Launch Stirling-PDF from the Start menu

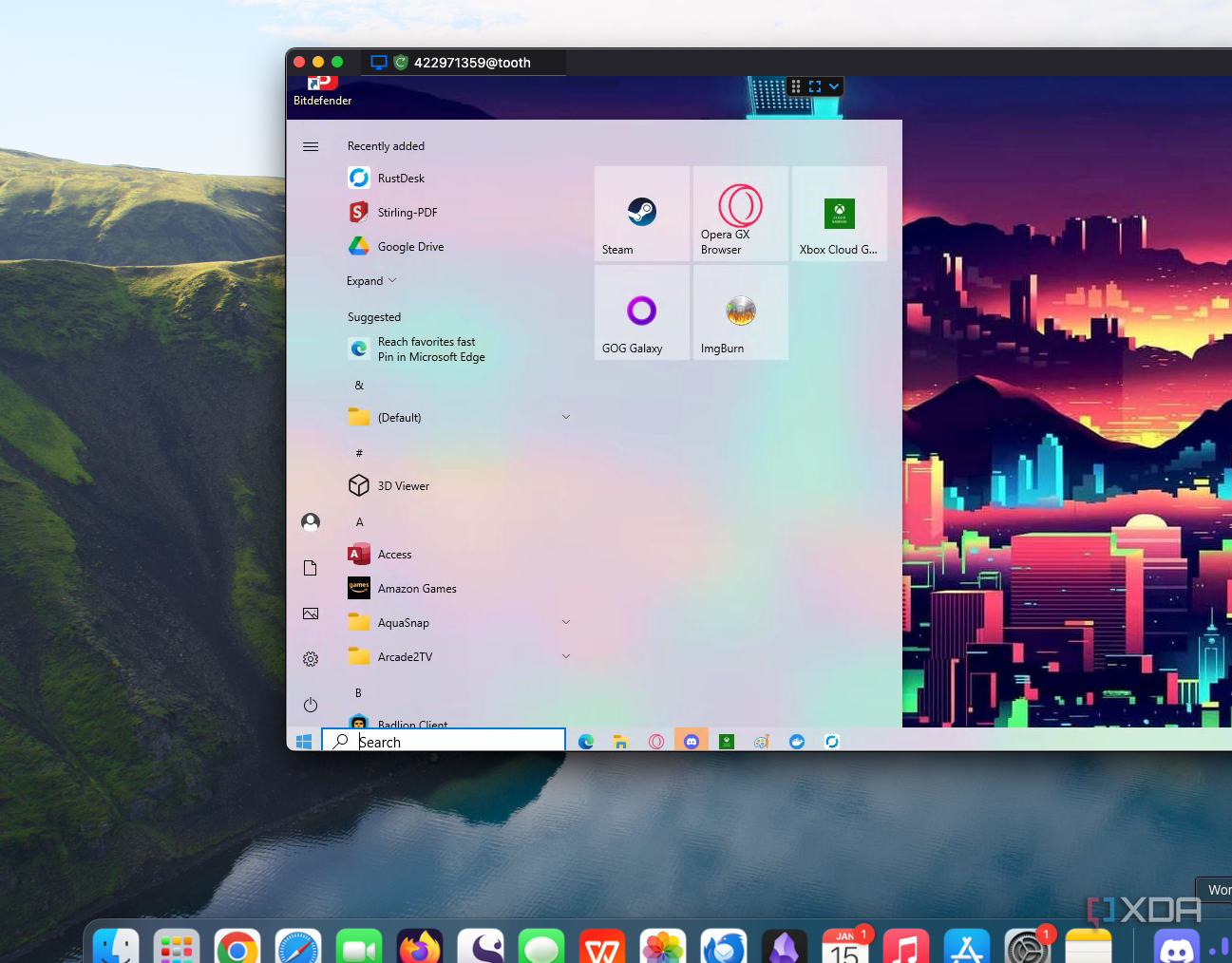click(x=460, y=213)
